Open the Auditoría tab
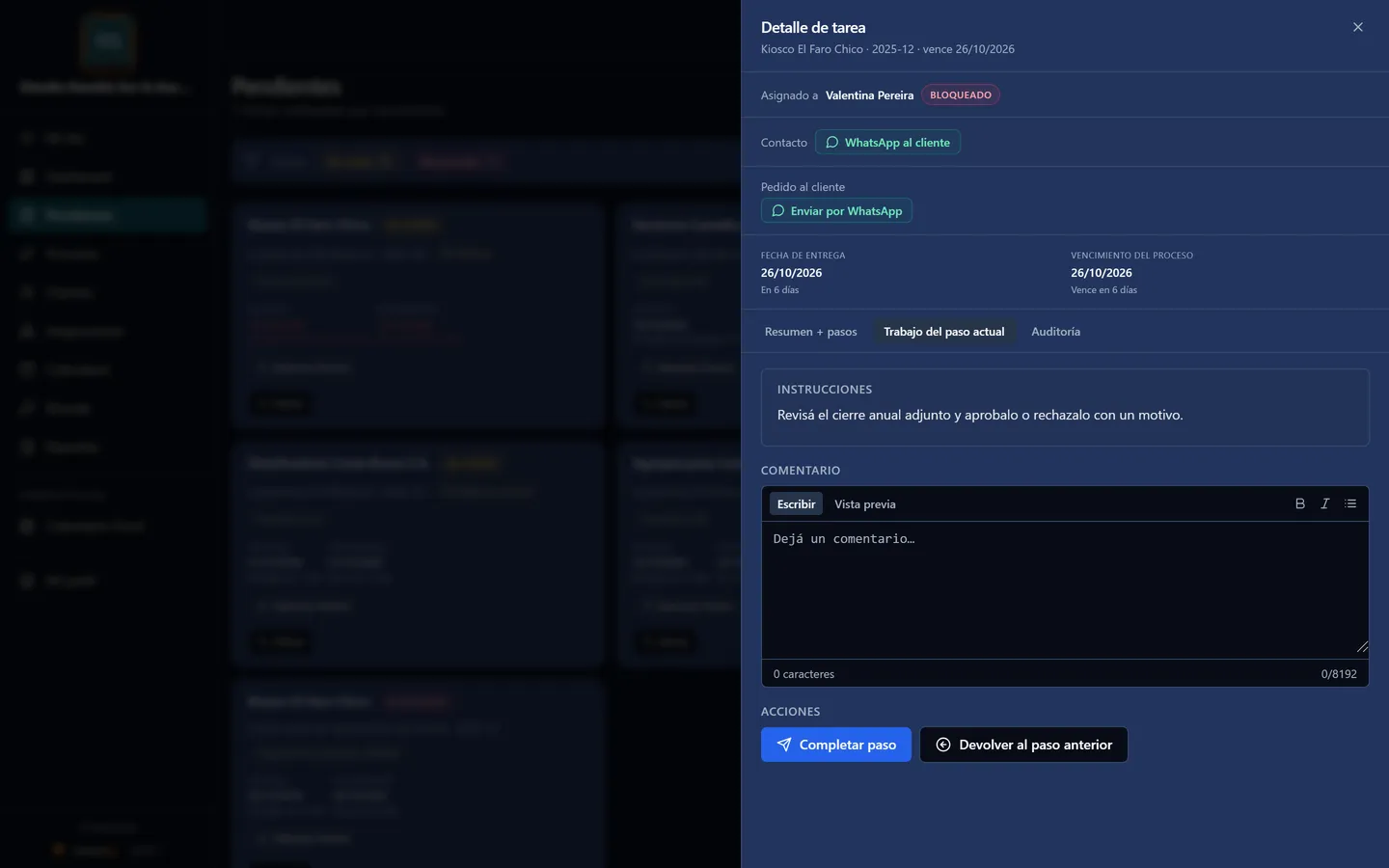This screenshot has width=1389, height=868. 1055,332
